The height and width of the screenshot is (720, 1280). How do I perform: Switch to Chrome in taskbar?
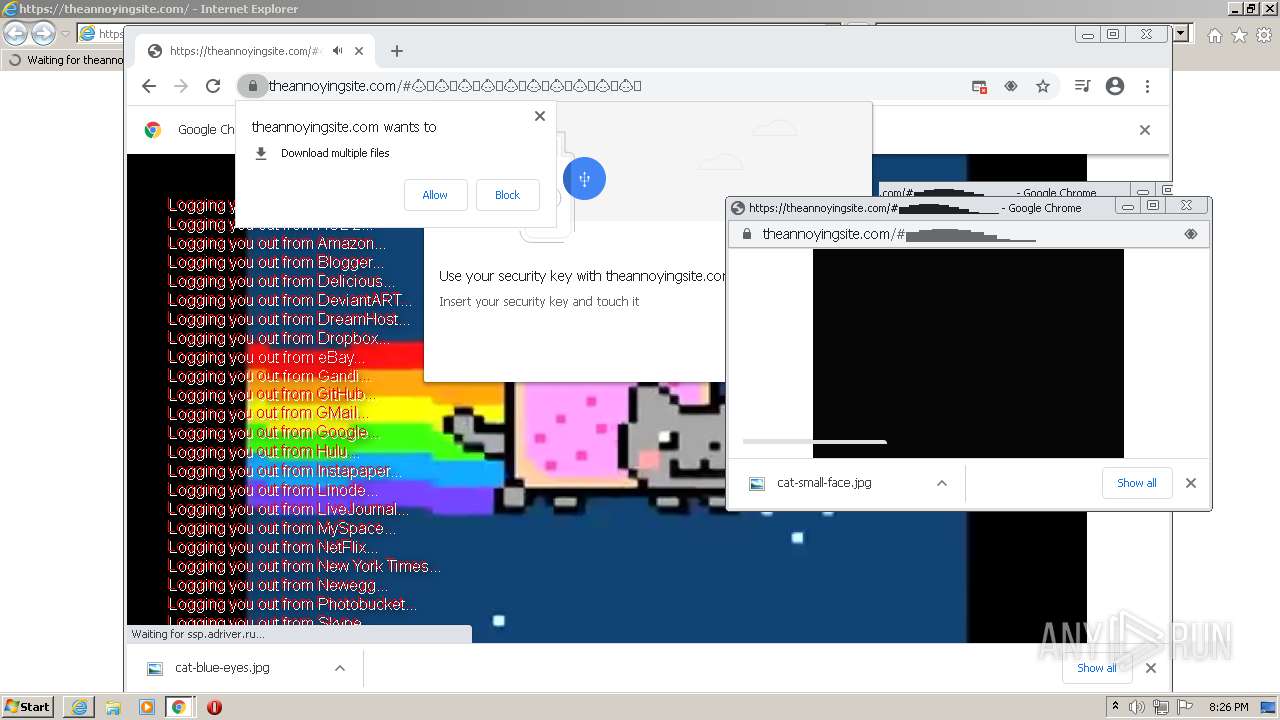click(x=179, y=707)
